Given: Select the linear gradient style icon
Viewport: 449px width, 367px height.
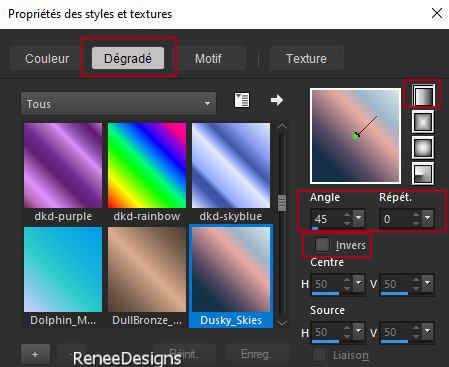Looking at the screenshot, I should pyautogui.click(x=423, y=95).
